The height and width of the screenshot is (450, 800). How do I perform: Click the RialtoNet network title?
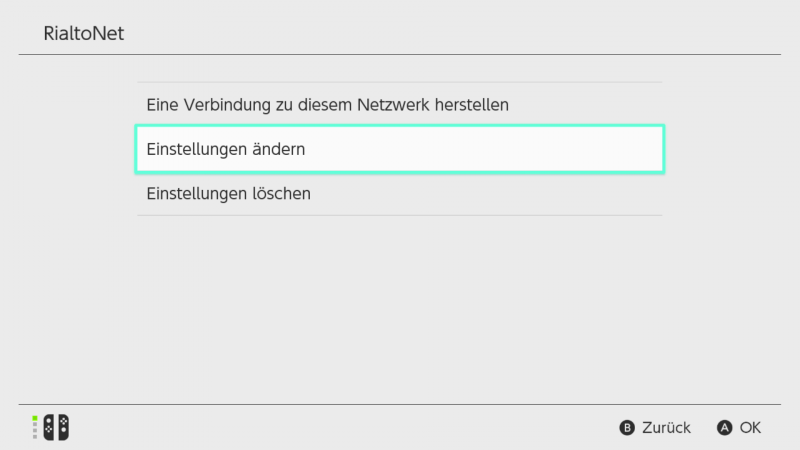84,33
